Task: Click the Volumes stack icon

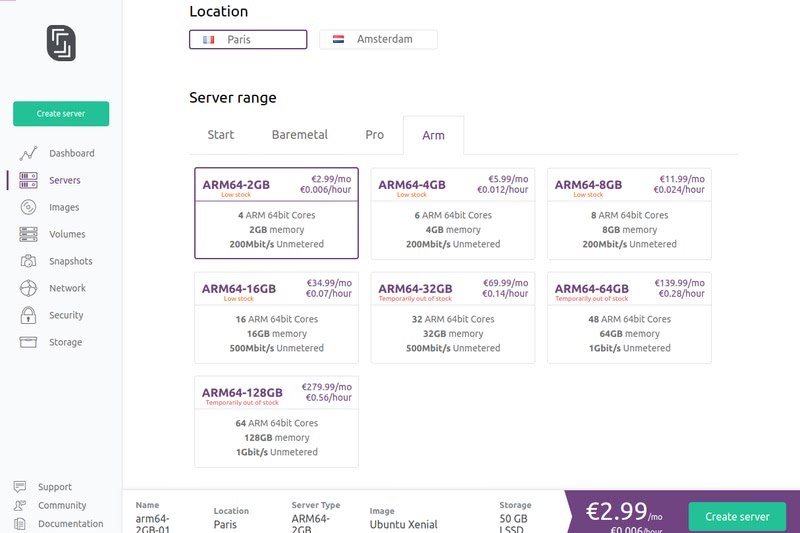Action: point(28,234)
